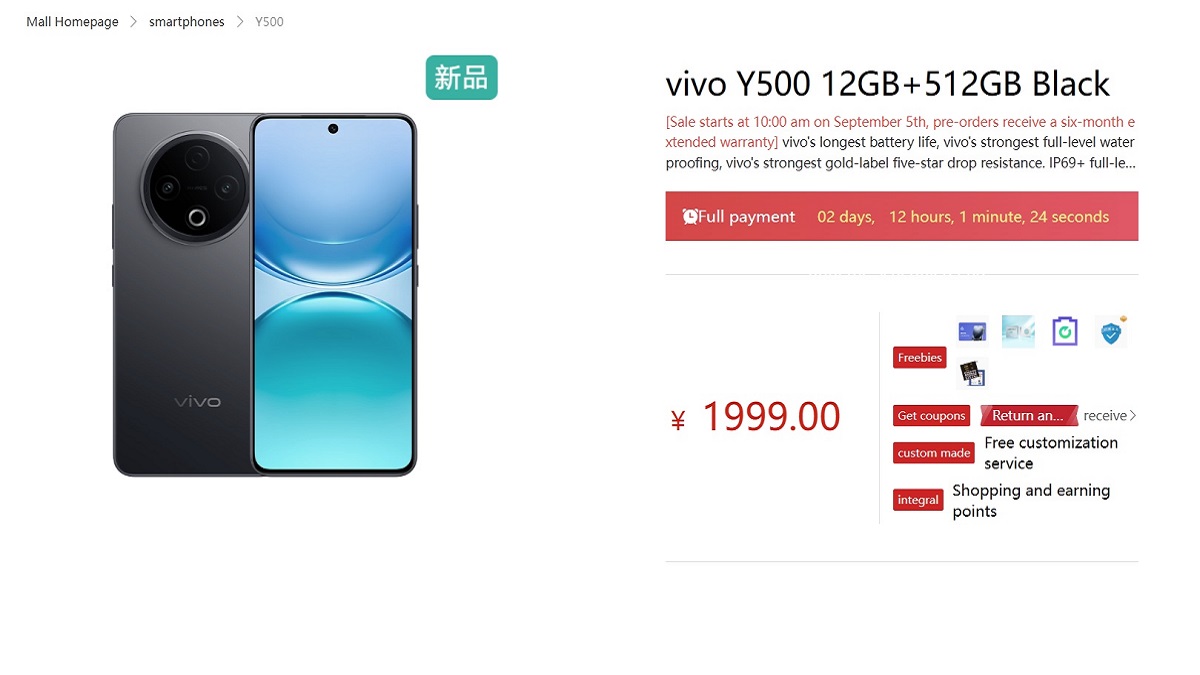Open the black poster freebie thumbnail
This screenshot has height=675, width=1200.
click(972, 372)
